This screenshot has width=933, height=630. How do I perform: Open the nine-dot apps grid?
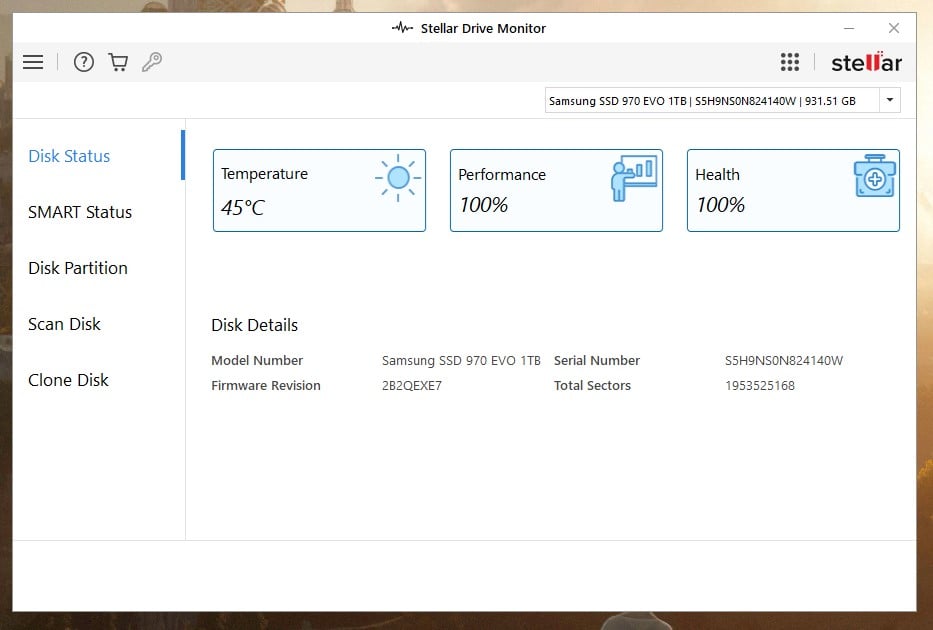[790, 62]
